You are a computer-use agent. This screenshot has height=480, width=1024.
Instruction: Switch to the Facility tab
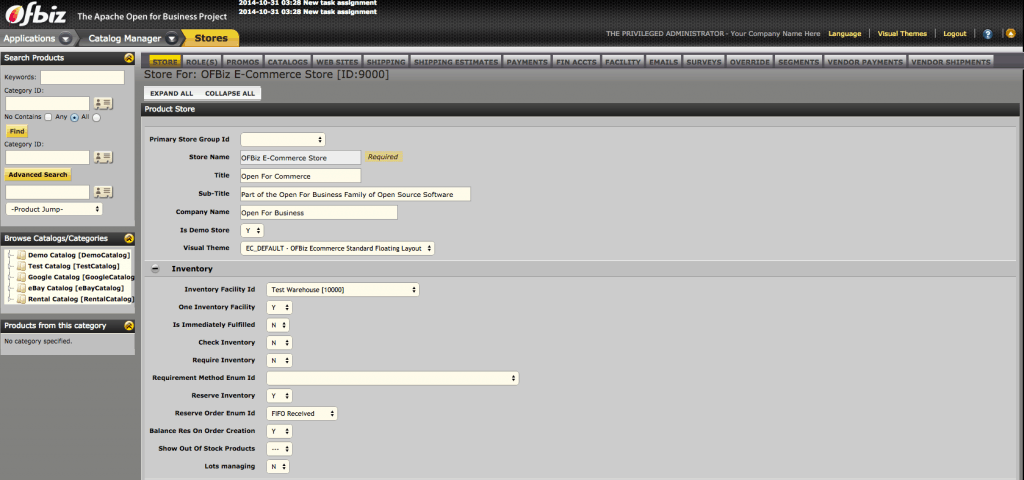coord(623,62)
